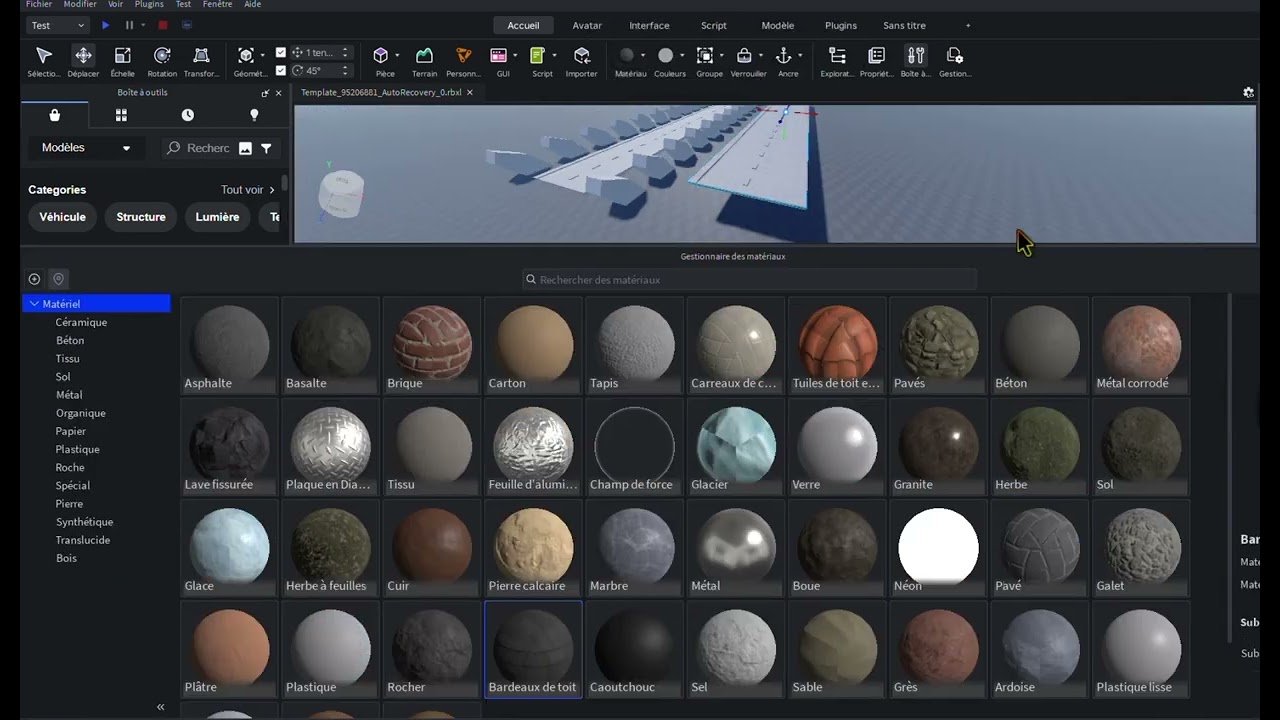This screenshot has width=1280, height=720.
Task: Select the Brique material swatch
Action: point(432,346)
